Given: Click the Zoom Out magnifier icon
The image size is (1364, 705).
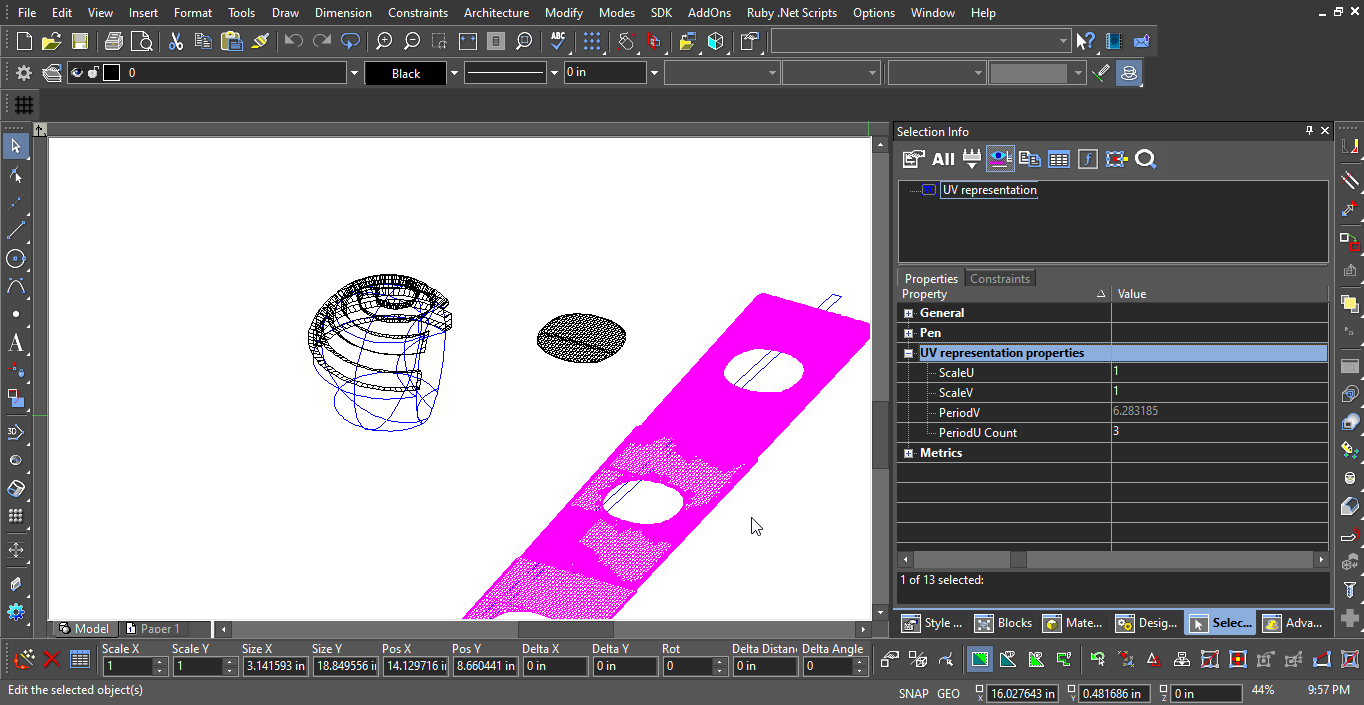Looking at the screenshot, I should point(412,41).
